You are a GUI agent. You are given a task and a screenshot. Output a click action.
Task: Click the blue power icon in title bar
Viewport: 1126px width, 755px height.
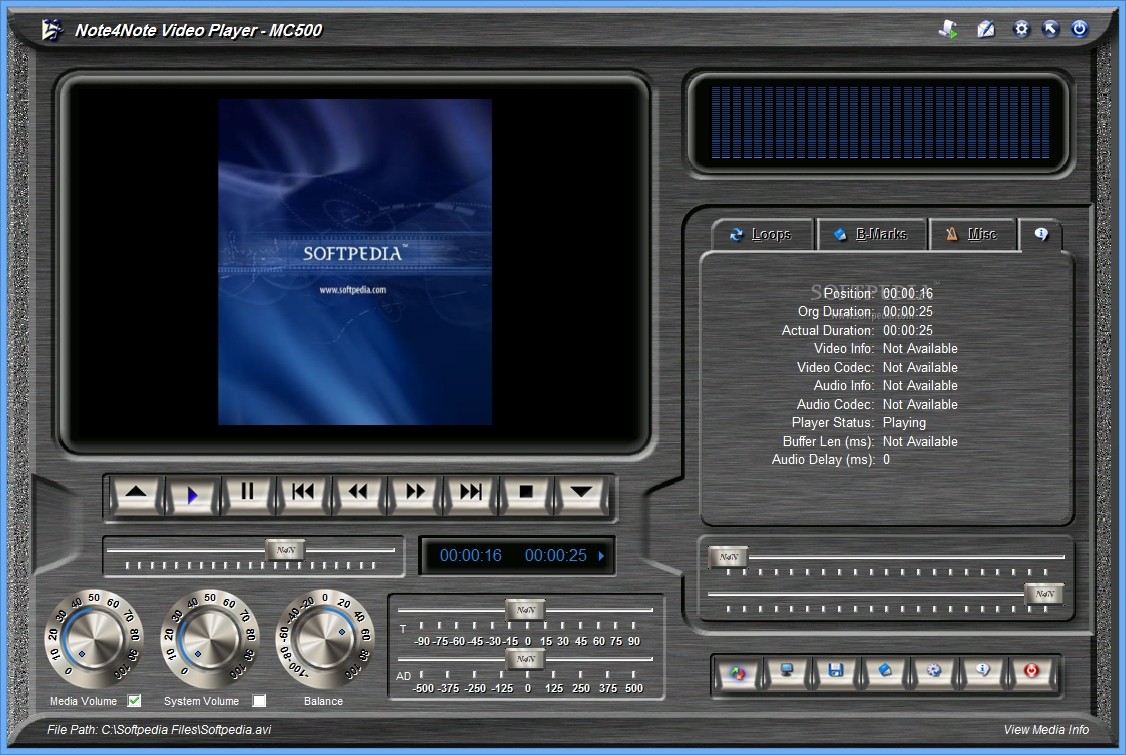1079,29
